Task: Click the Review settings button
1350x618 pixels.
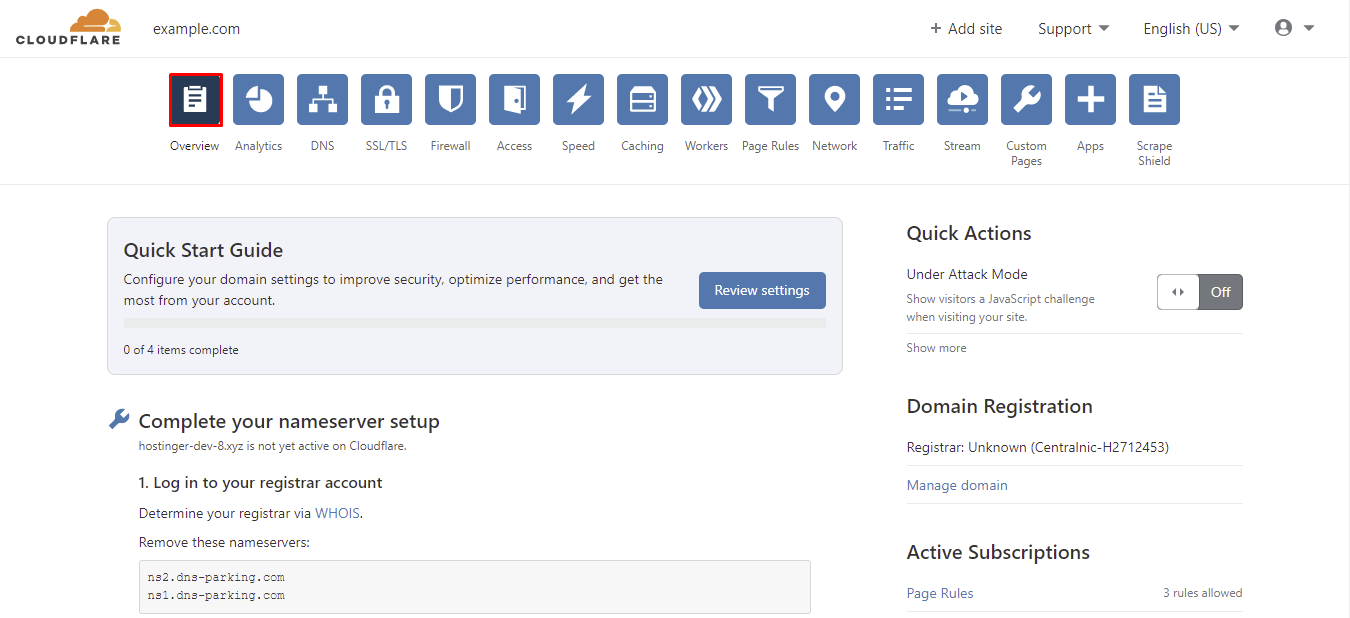Action: [762, 290]
